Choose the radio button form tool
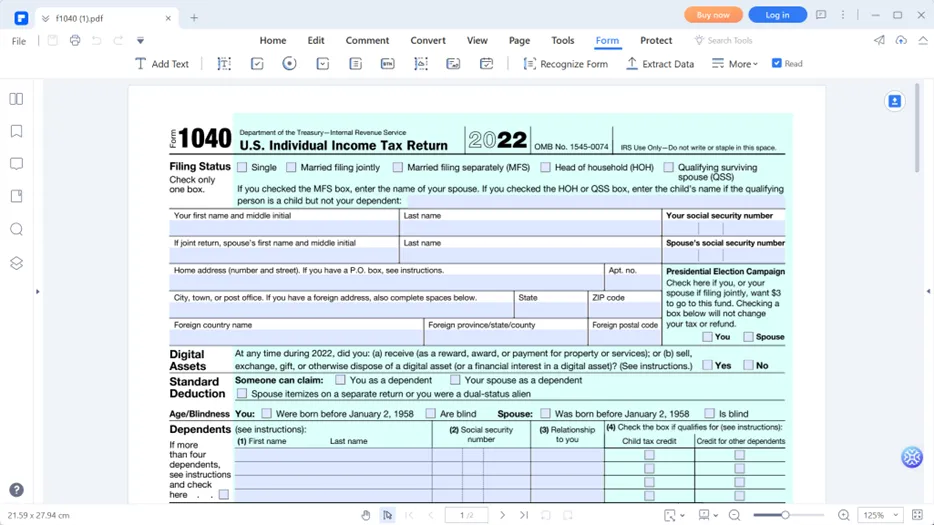The image size is (934, 525). [x=289, y=63]
